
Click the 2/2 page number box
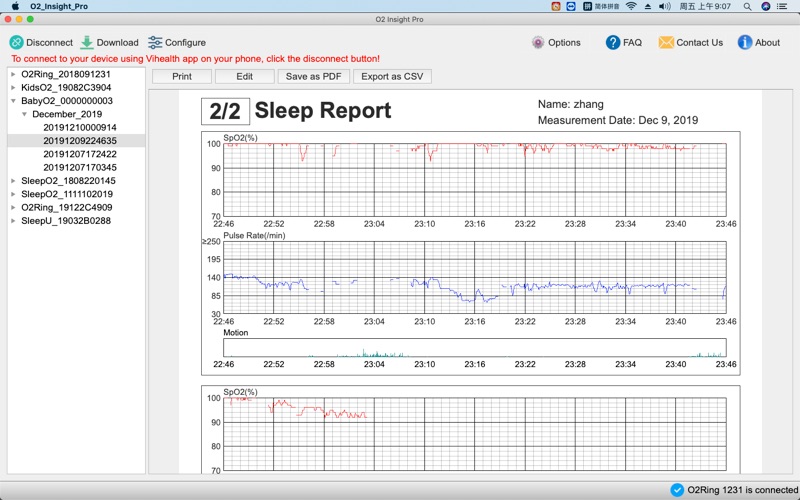coord(225,111)
